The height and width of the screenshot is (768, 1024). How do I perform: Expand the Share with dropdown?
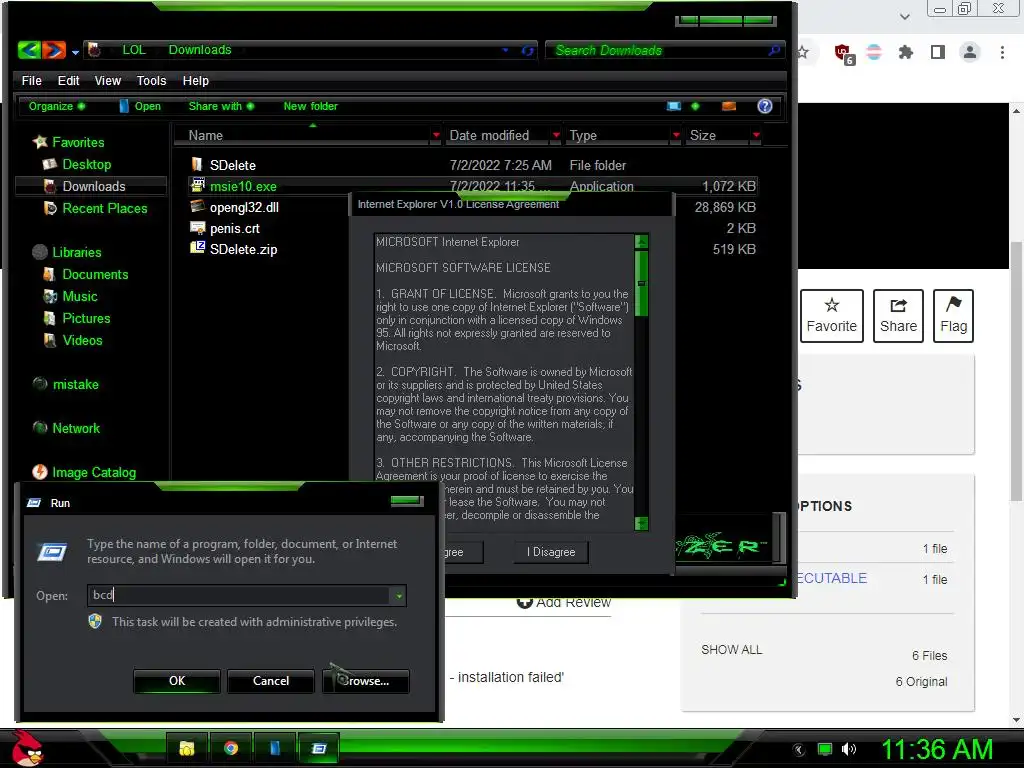(221, 106)
